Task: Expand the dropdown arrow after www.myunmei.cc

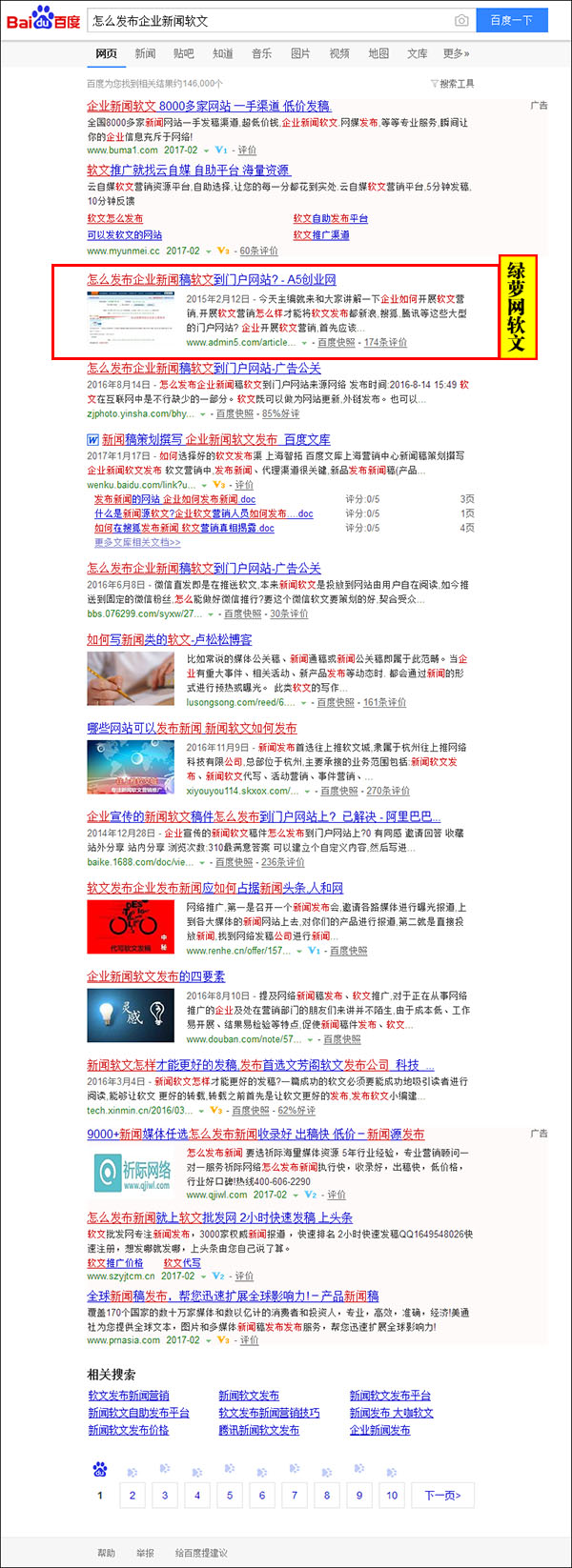Action: [x=208, y=251]
